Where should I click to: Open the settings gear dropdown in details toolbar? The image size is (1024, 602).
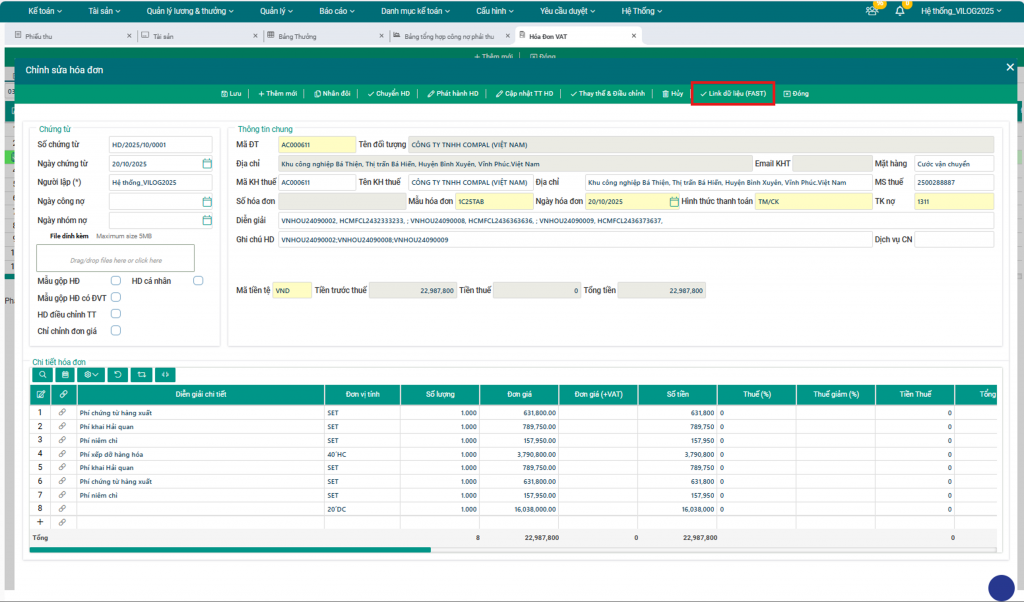(x=92, y=374)
